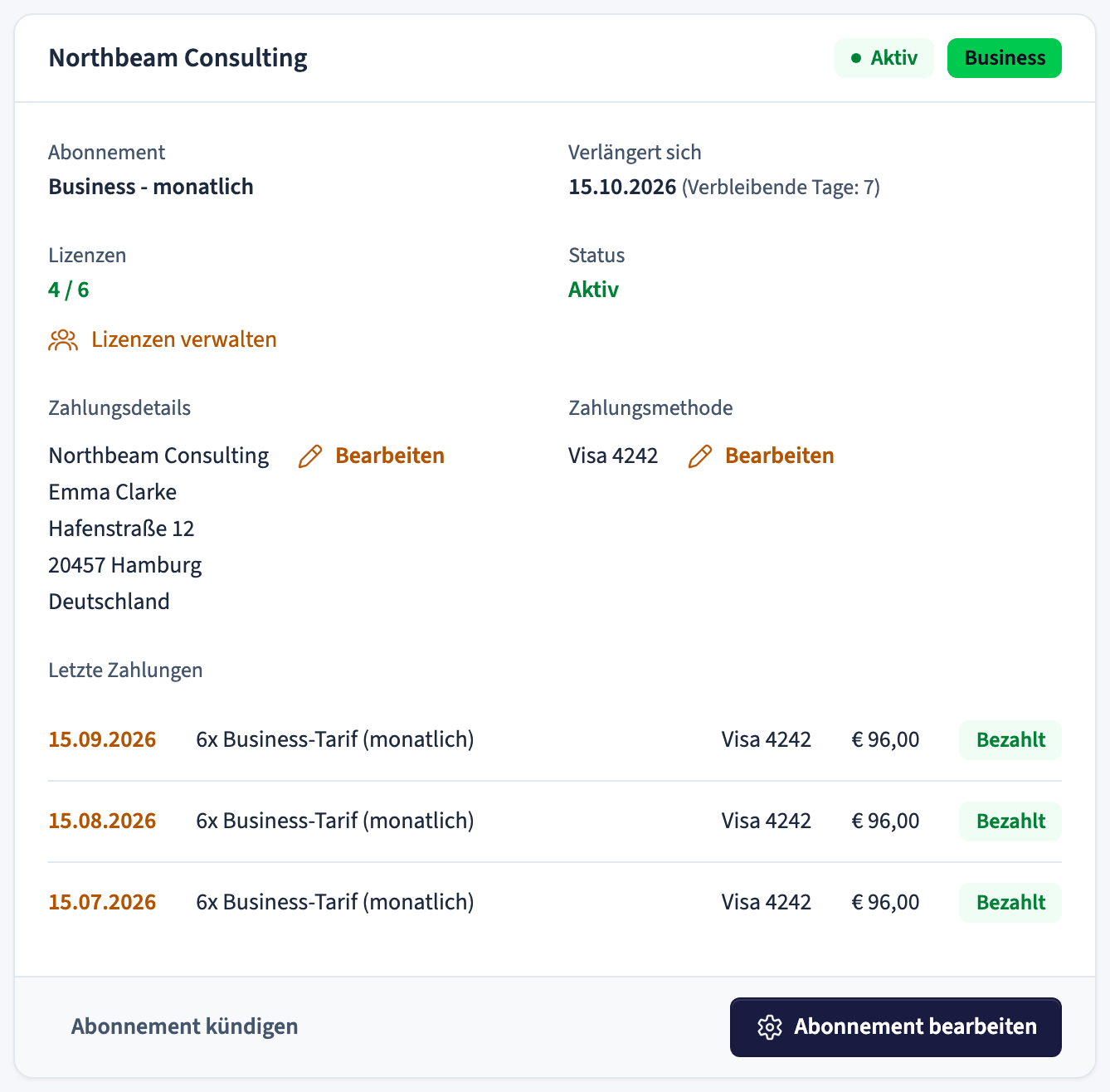1110x1092 pixels.
Task: Click the Business-Tarif description for 15.07.2026
Action: (335, 903)
